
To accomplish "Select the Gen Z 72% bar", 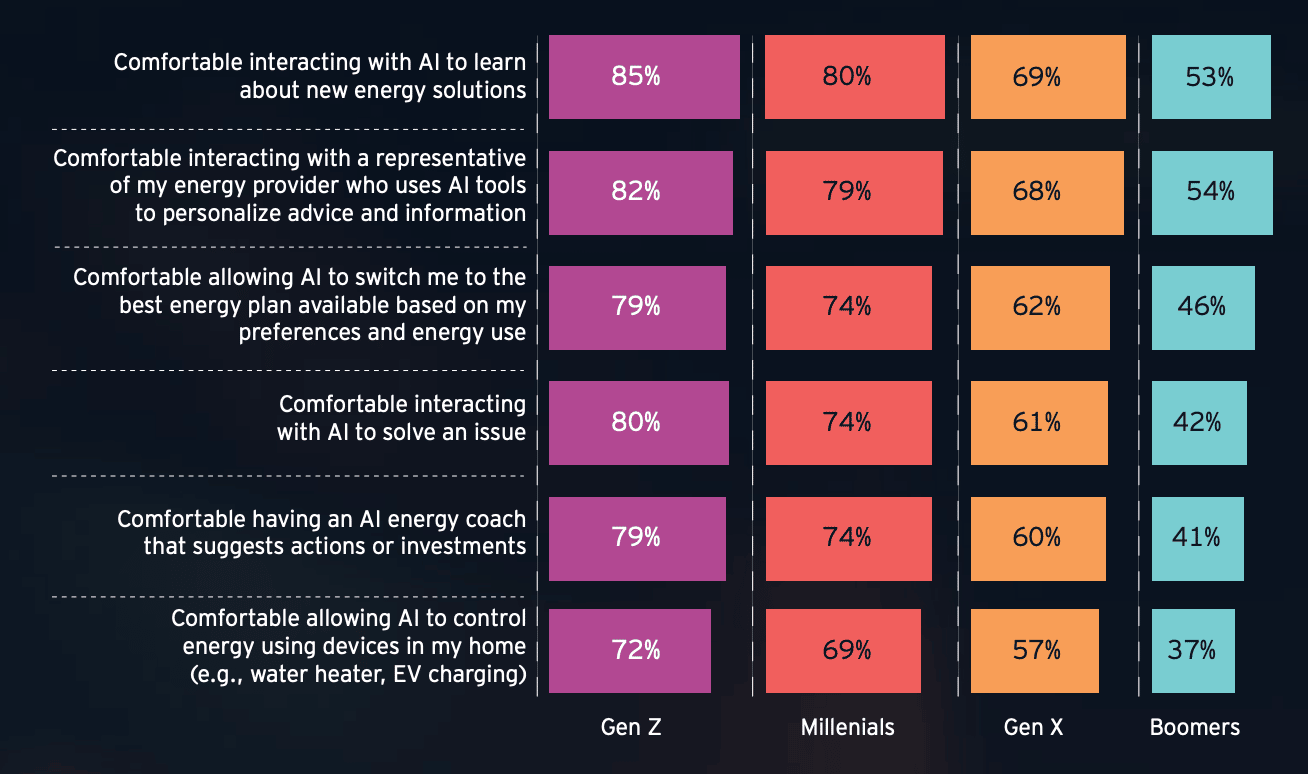I will click(x=630, y=651).
